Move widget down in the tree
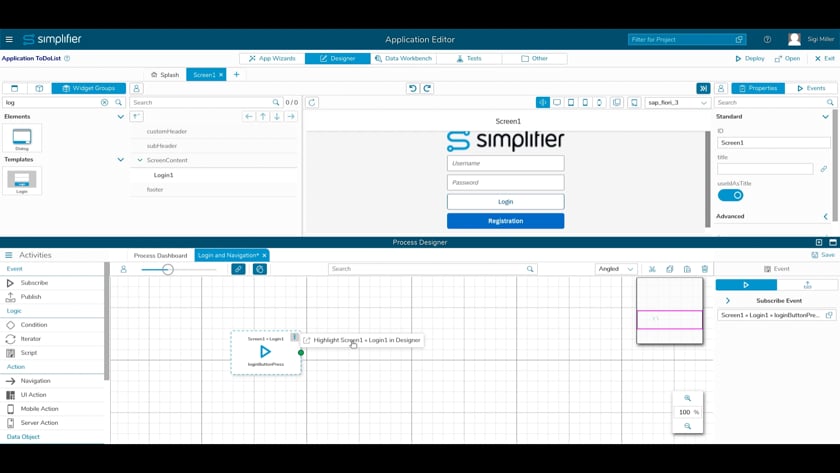Viewport: 840px width, 473px height. coord(277,116)
